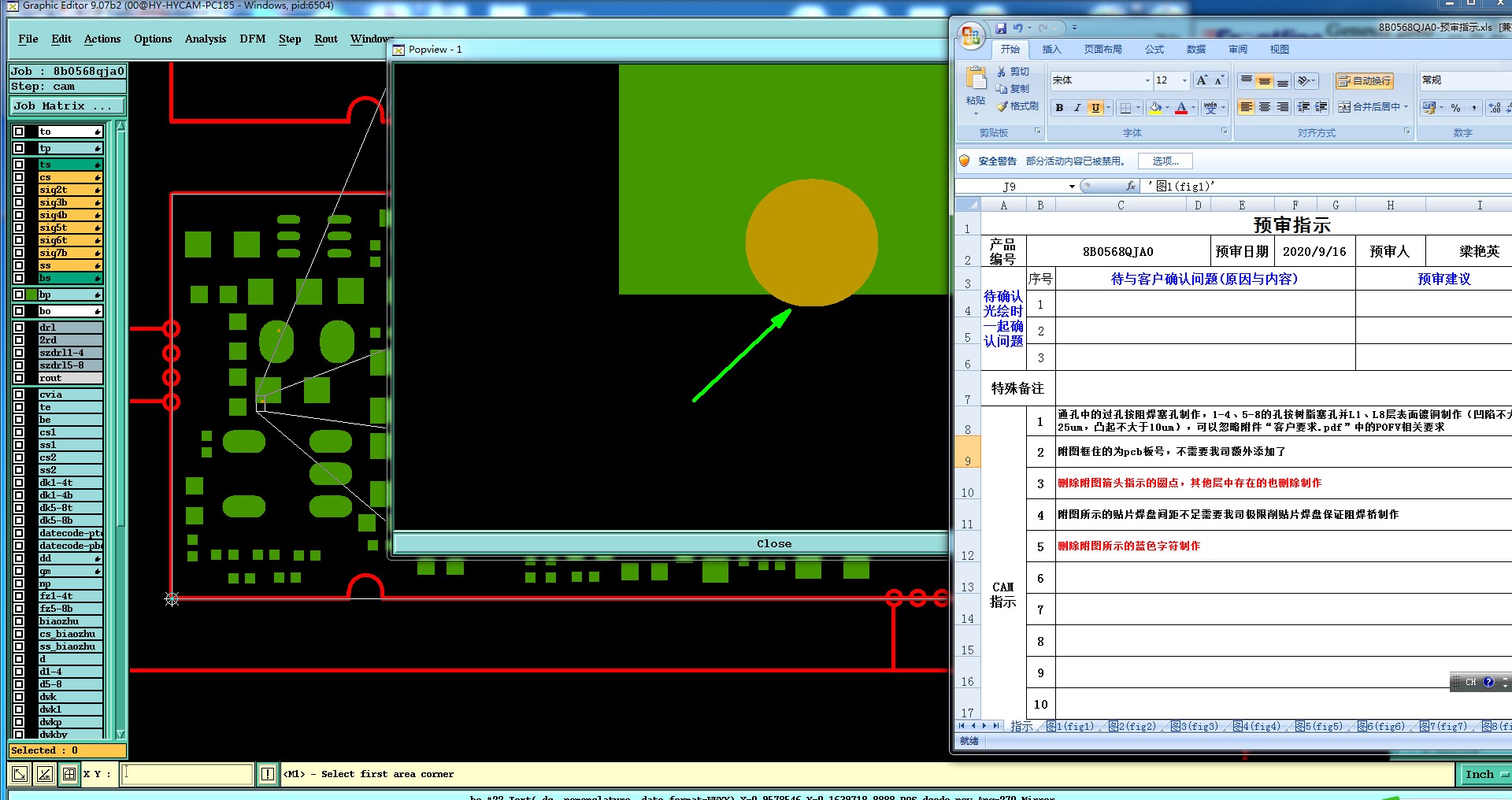Align cell text to the bottom
This screenshot has height=800, width=1512.
(x=1283, y=80)
